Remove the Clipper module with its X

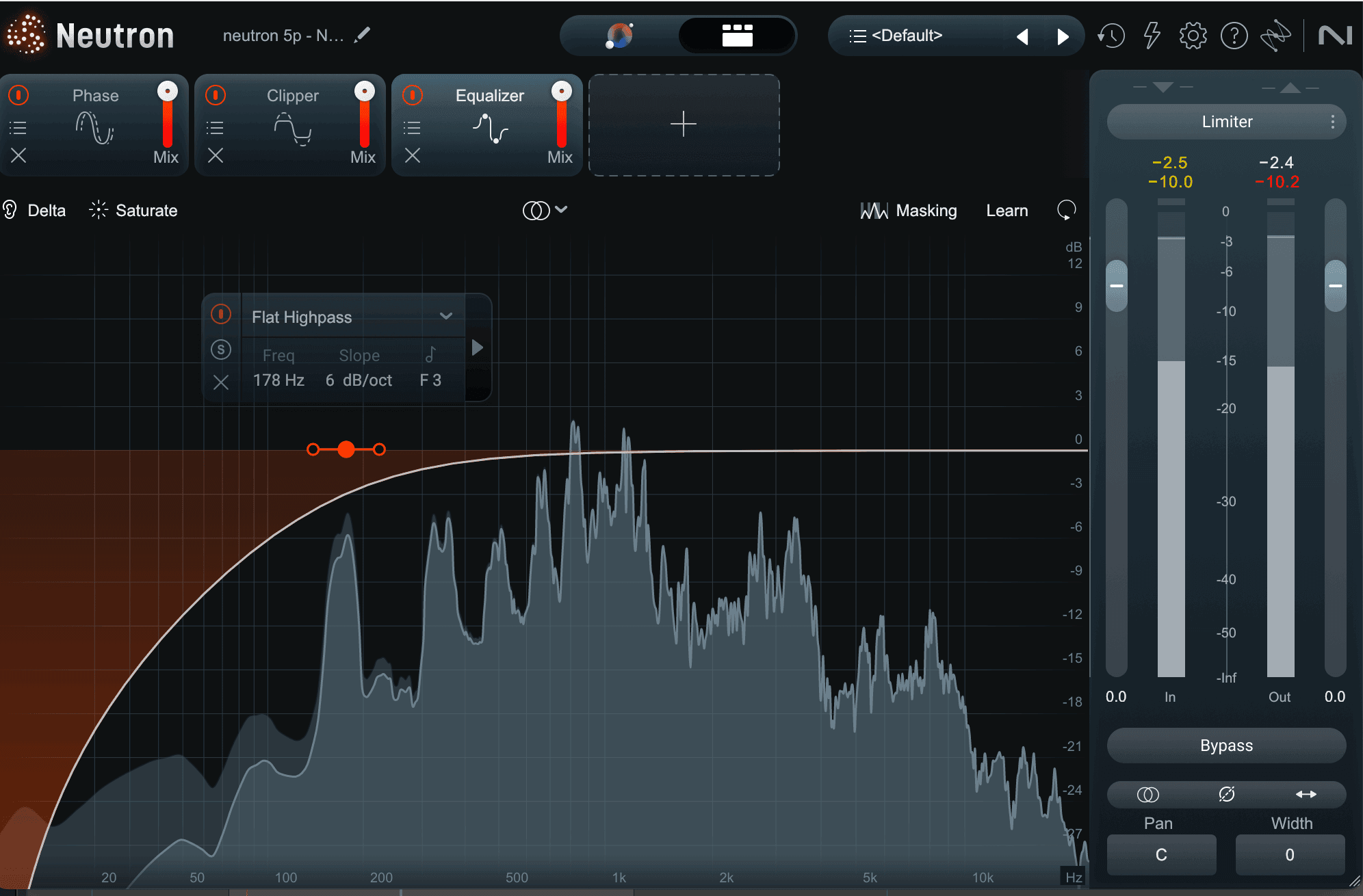(x=216, y=156)
